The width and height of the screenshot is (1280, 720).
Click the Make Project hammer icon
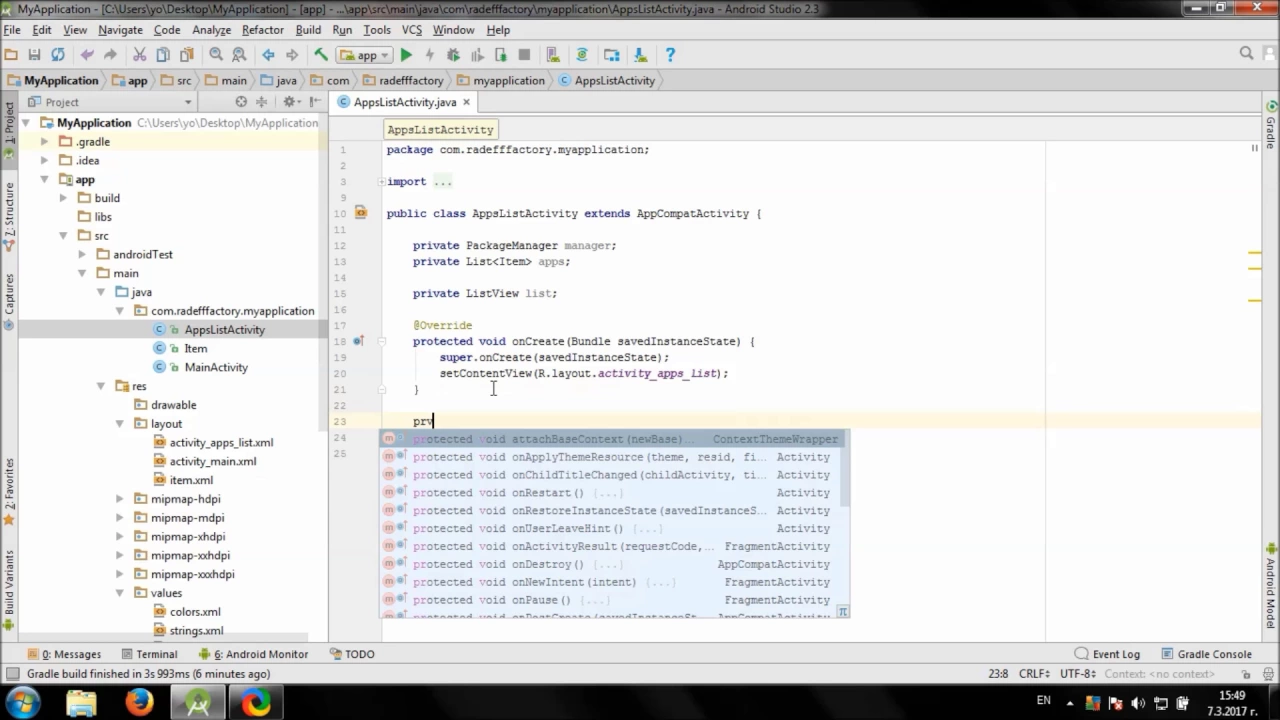click(321, 55)
